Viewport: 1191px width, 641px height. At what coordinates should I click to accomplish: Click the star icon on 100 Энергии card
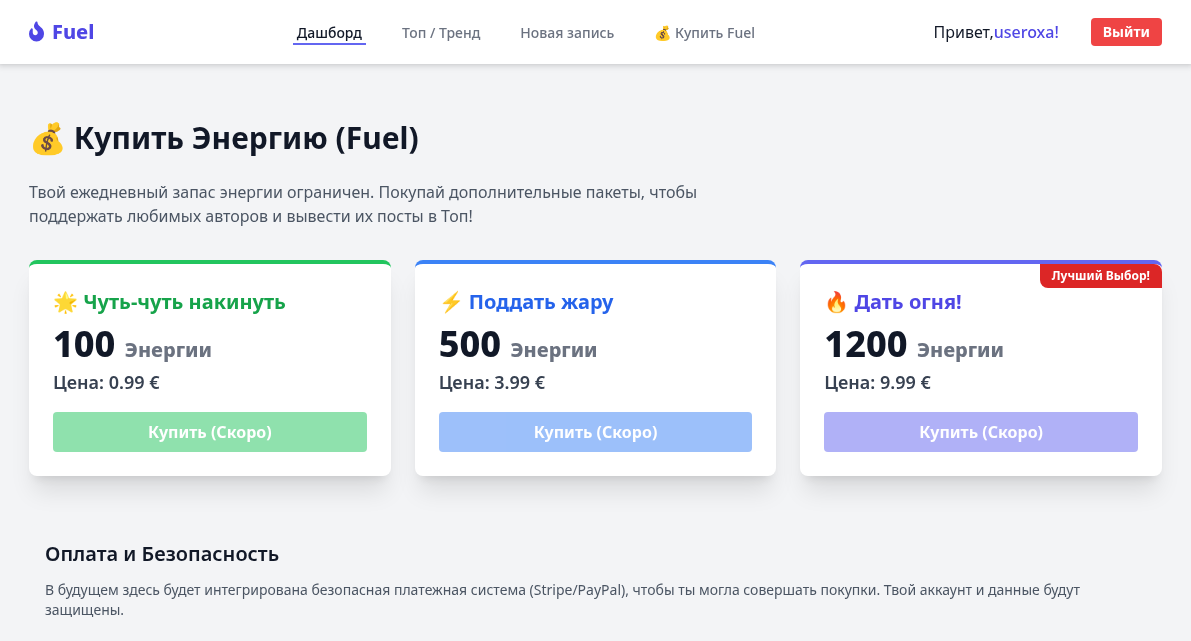(65, 302)
